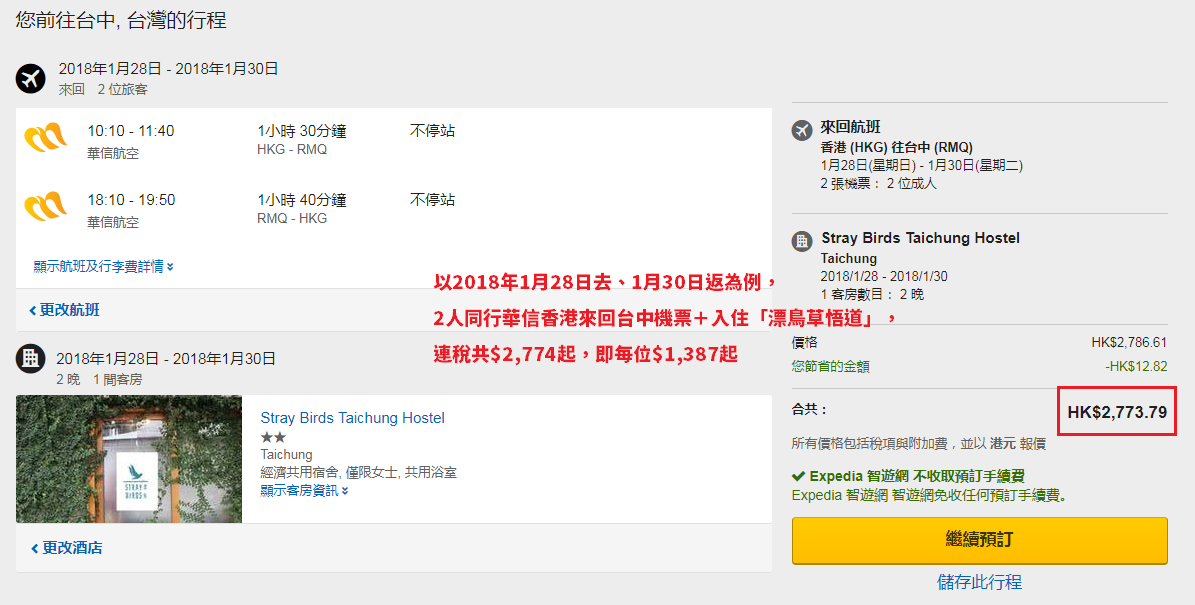Image resolution: width=1195 pixels, height=605 pixels.
Task: Click the 1 客房數目： 2 晚 room summary
Action: 872,294
